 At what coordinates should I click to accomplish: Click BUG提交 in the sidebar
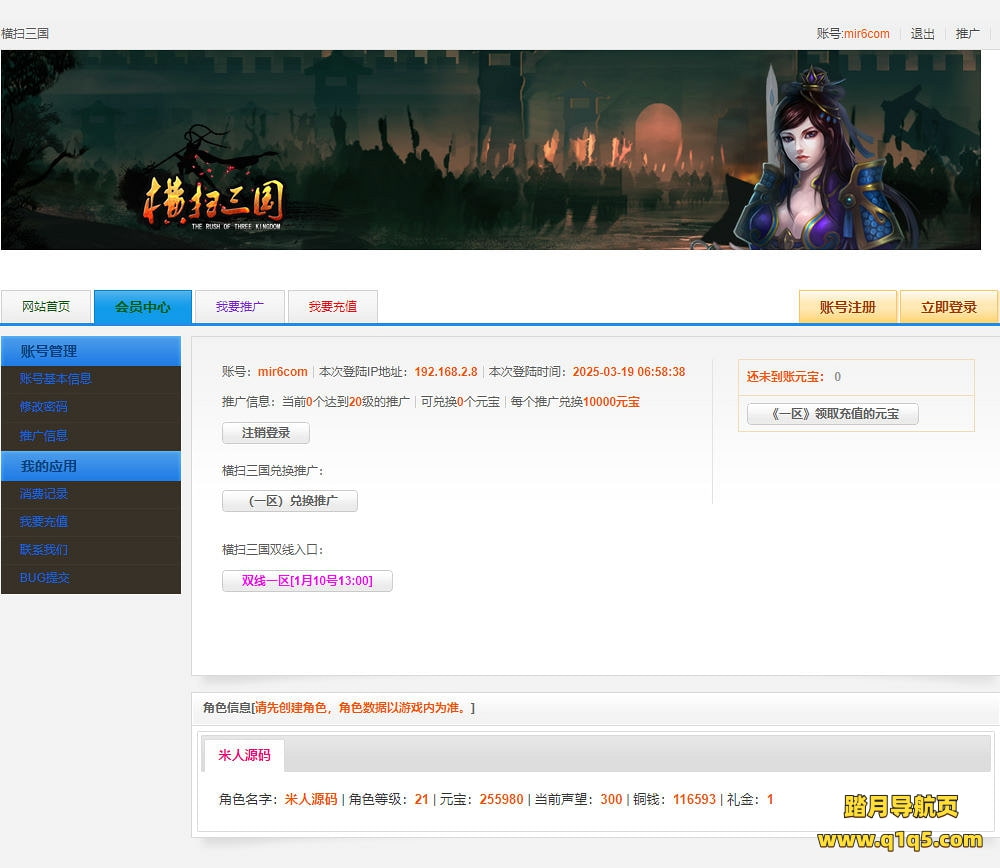click(x=45, y=578)
